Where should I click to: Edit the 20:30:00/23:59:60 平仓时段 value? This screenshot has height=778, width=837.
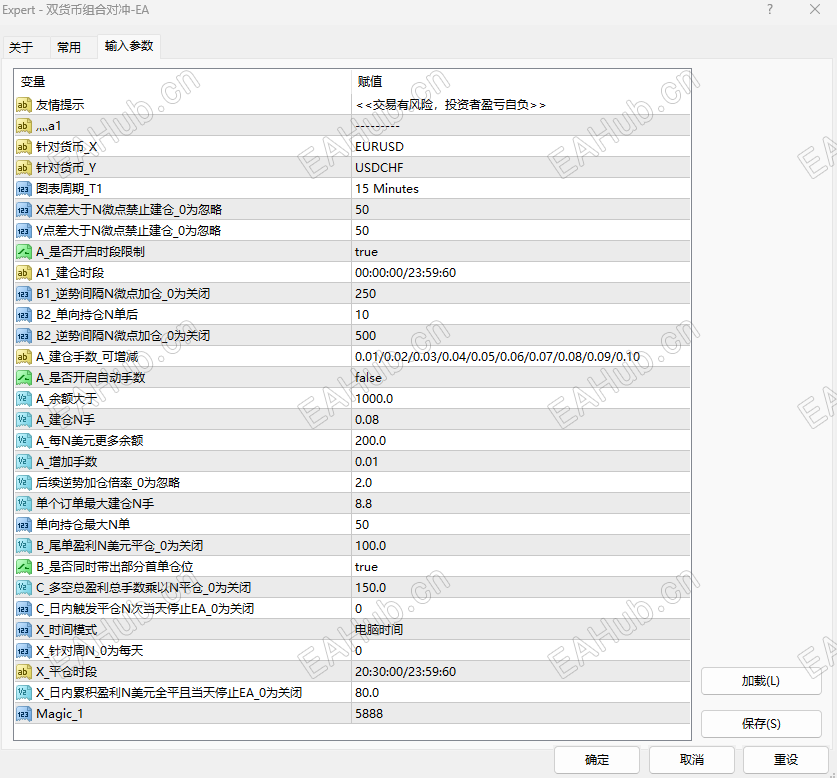[521, 672]
